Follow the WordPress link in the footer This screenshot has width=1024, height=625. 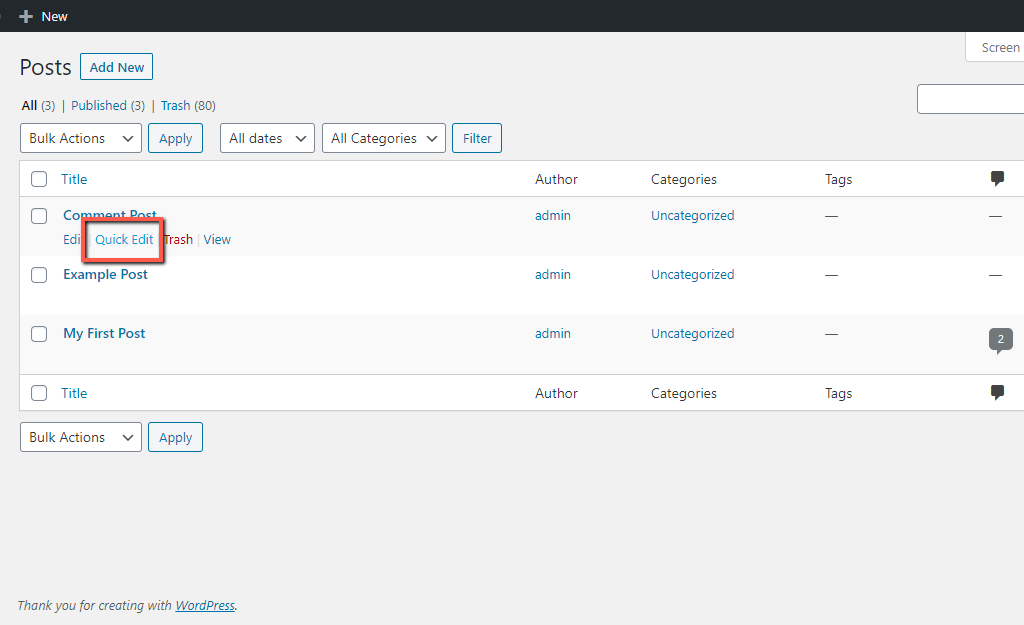pyautogui.click(x=205, y=605)
